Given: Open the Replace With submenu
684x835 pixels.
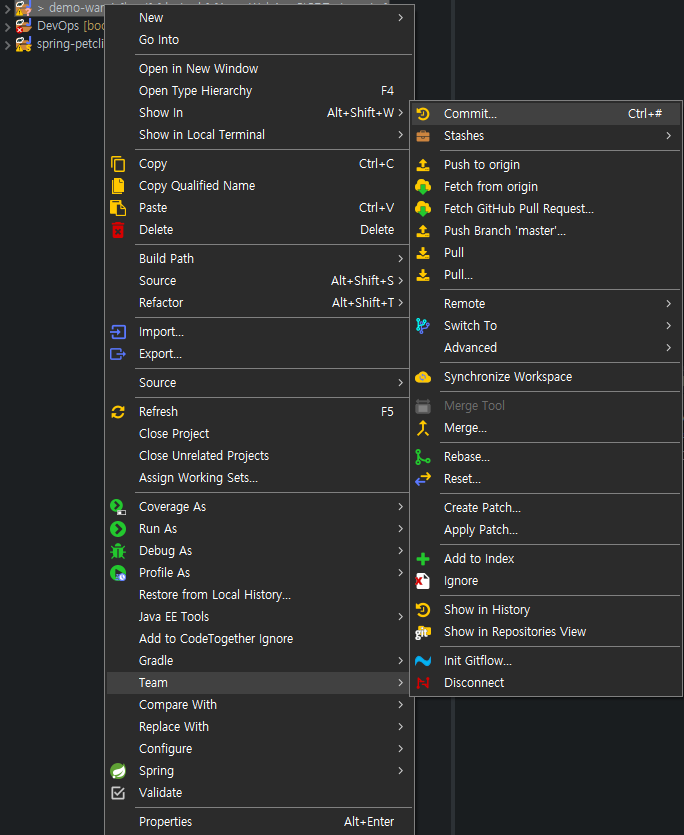Looking at the screenshot, I should pos(259,727).
